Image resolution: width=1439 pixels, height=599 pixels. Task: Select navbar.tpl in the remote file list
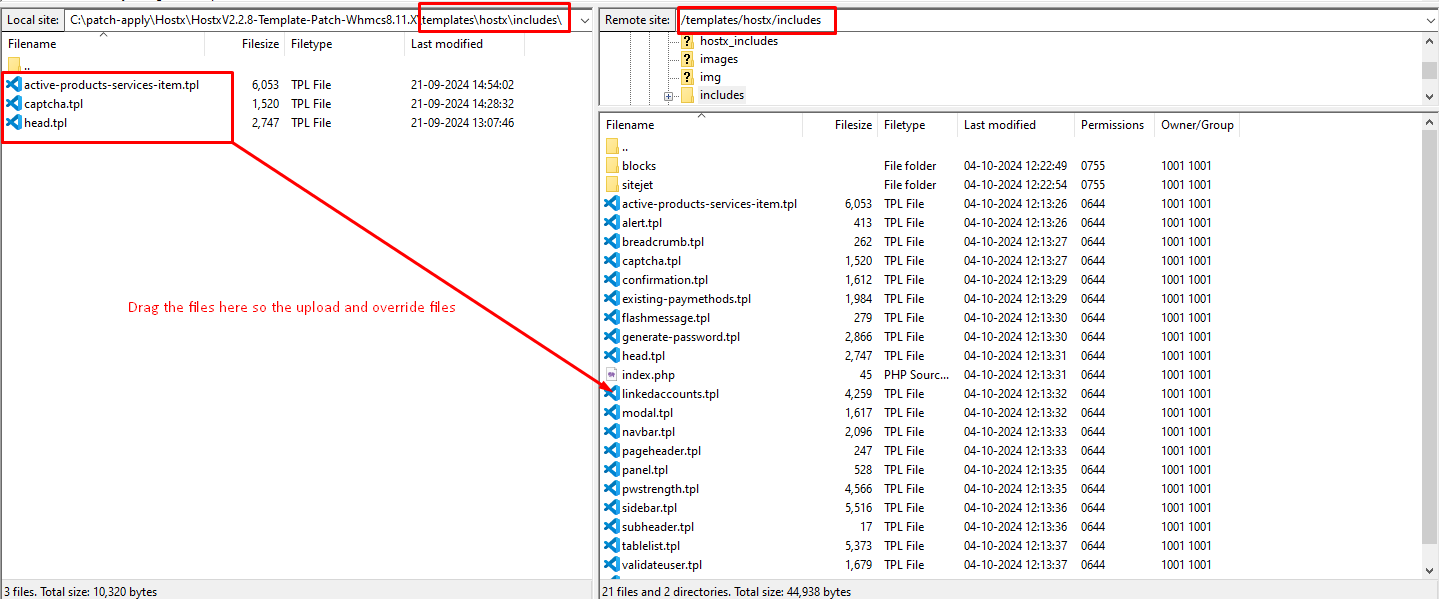pyautogui.click(x=648, y=432)
